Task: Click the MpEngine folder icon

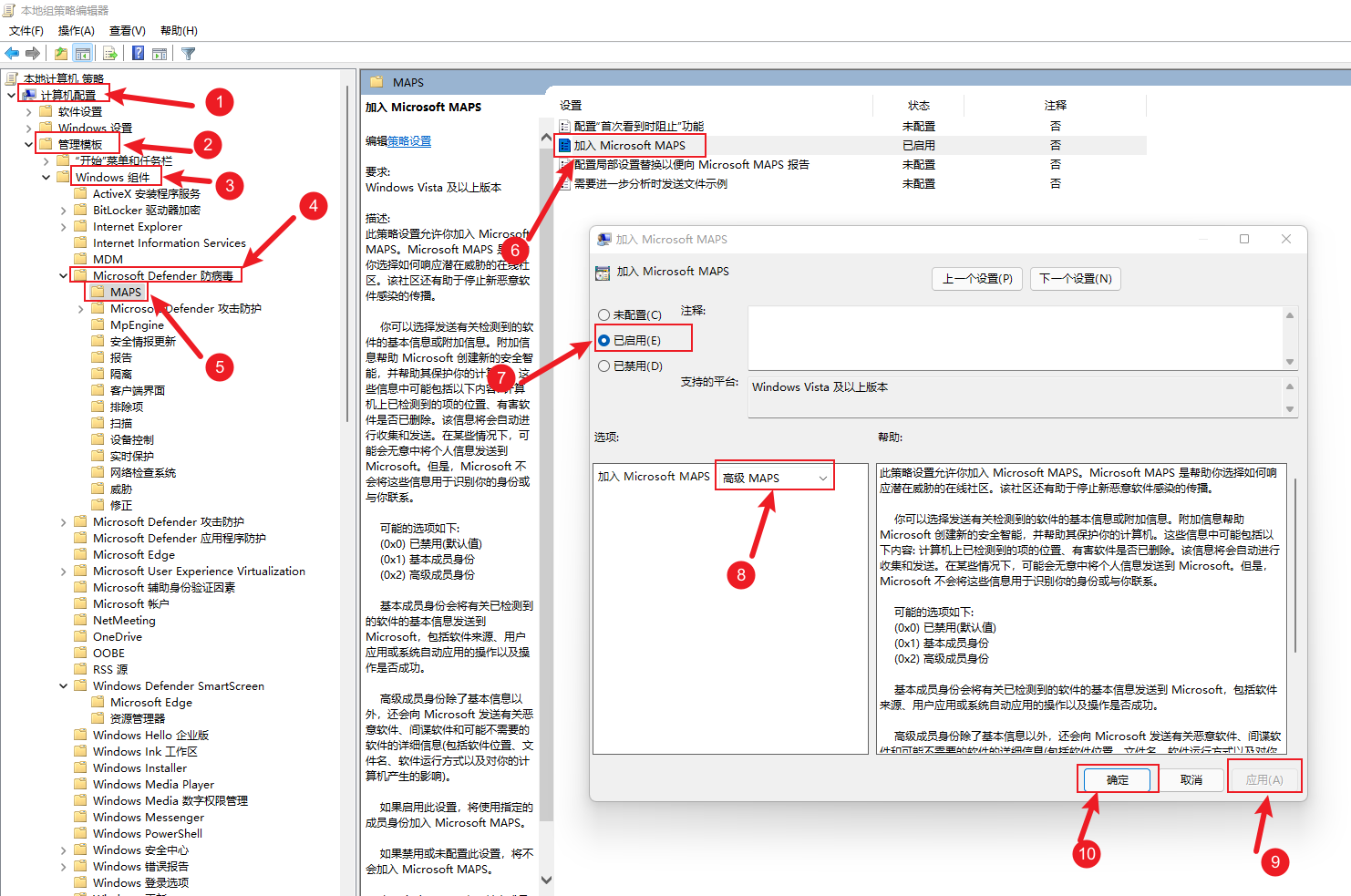Action: click(x=98, y=324)
